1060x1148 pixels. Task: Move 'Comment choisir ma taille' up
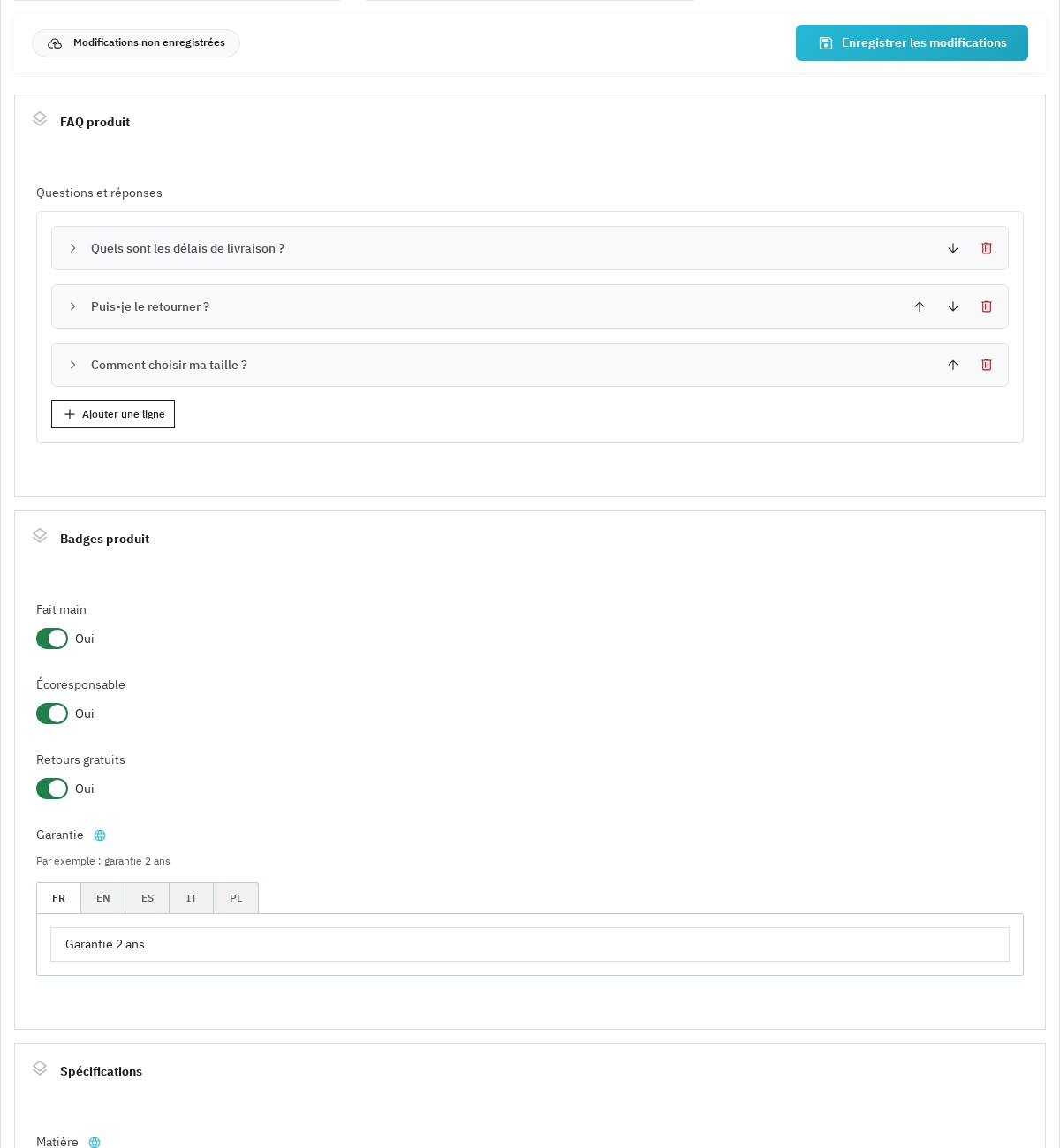click(x=953, y=365)
